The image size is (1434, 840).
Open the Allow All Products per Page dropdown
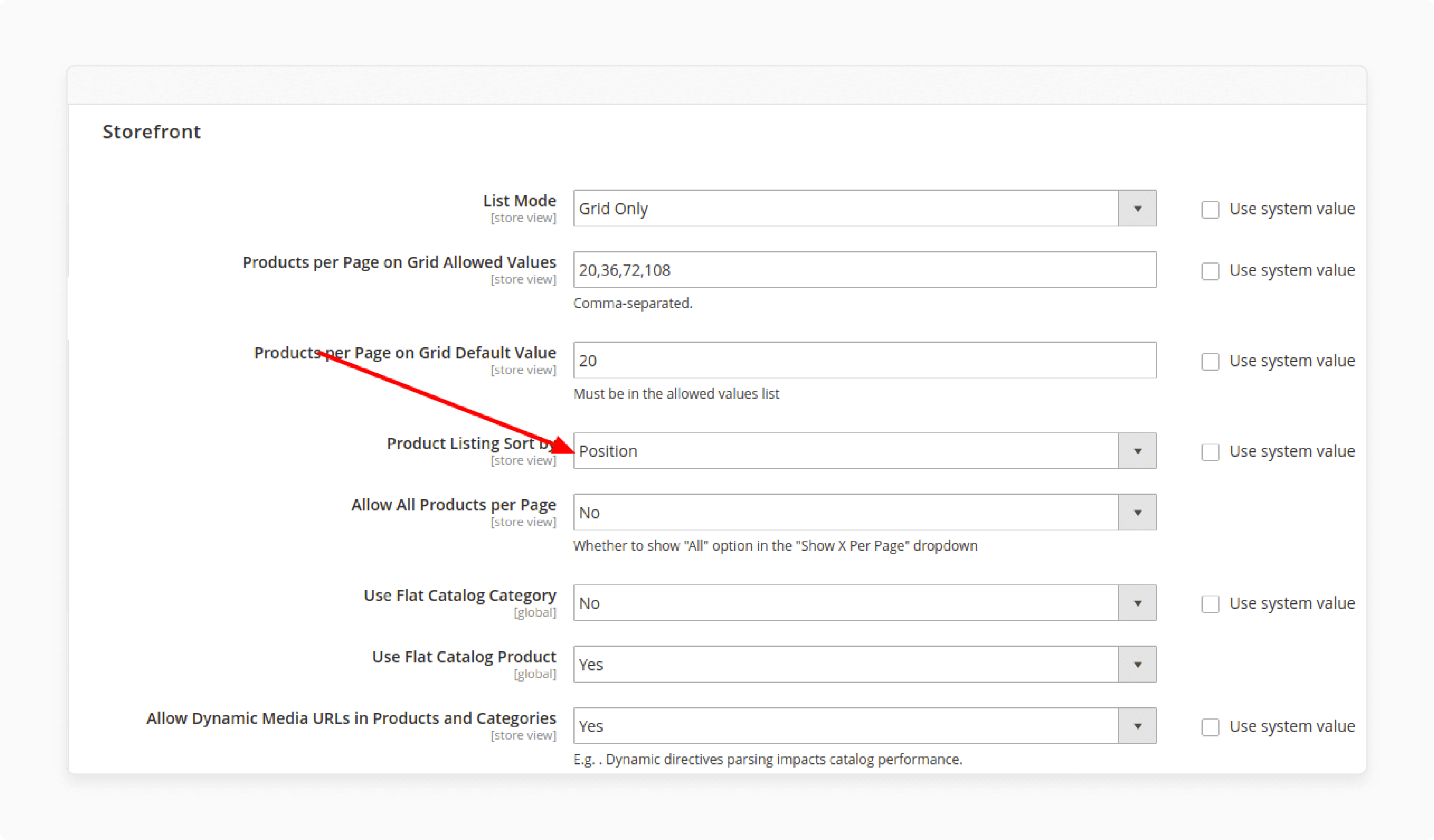pos(864,512)
